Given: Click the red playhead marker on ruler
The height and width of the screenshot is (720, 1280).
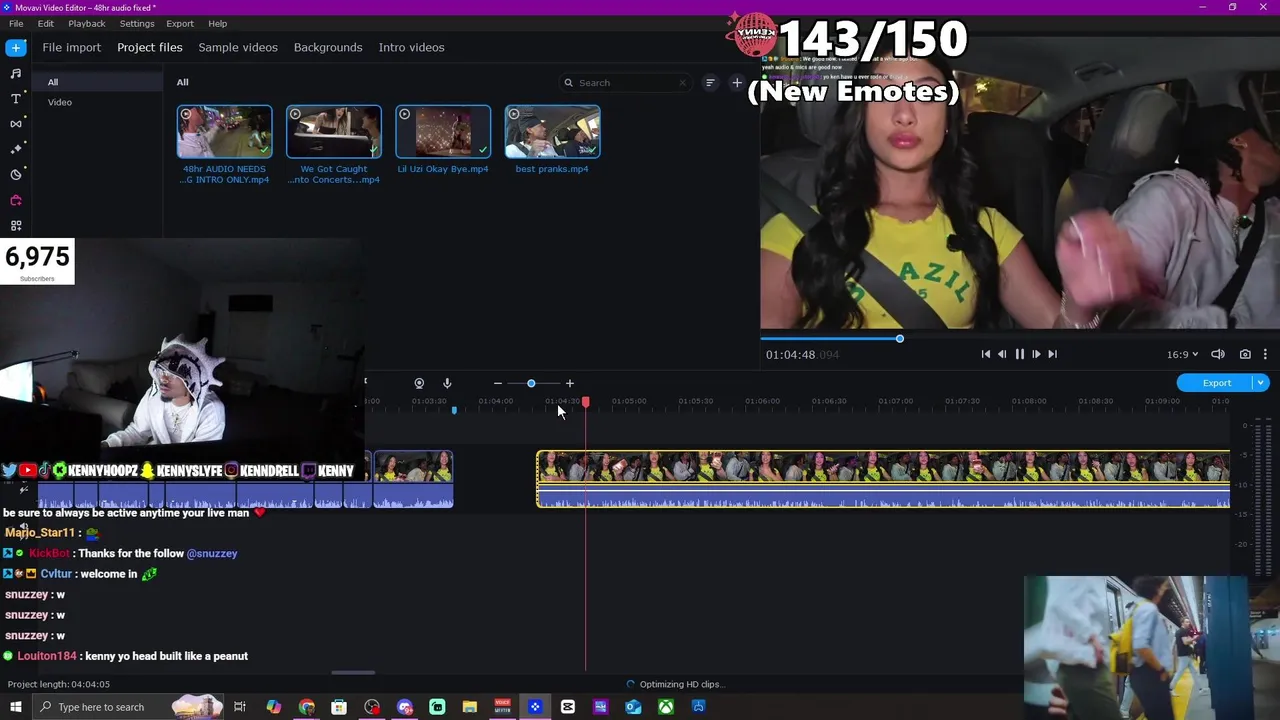Looking at the screenshot, I should [x=586, y=402].
